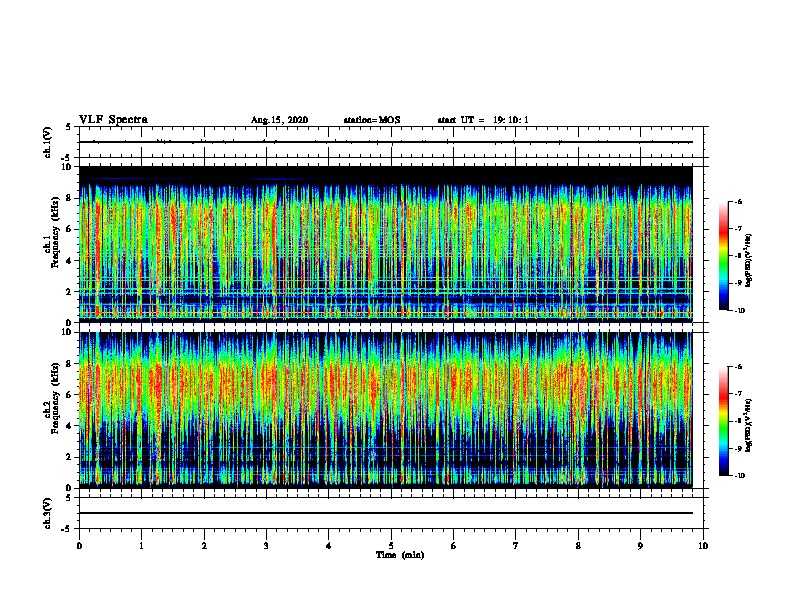Click the "station=MOS" header label
Image resolution: width=792 pixels, height=612 pixels.
[372, 120]
